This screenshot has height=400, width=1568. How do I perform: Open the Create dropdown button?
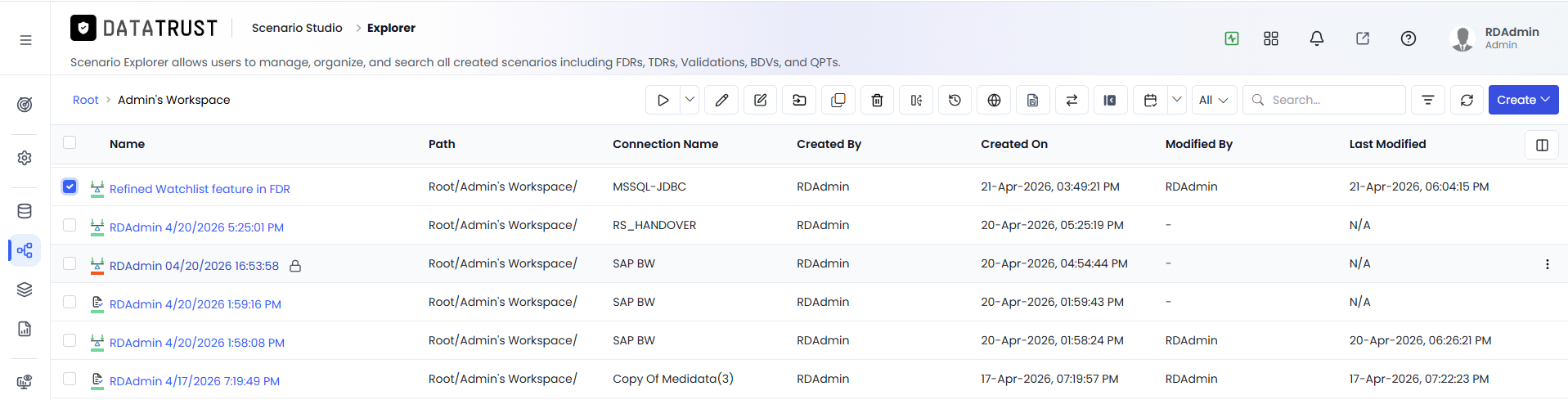coord(1523,100)
